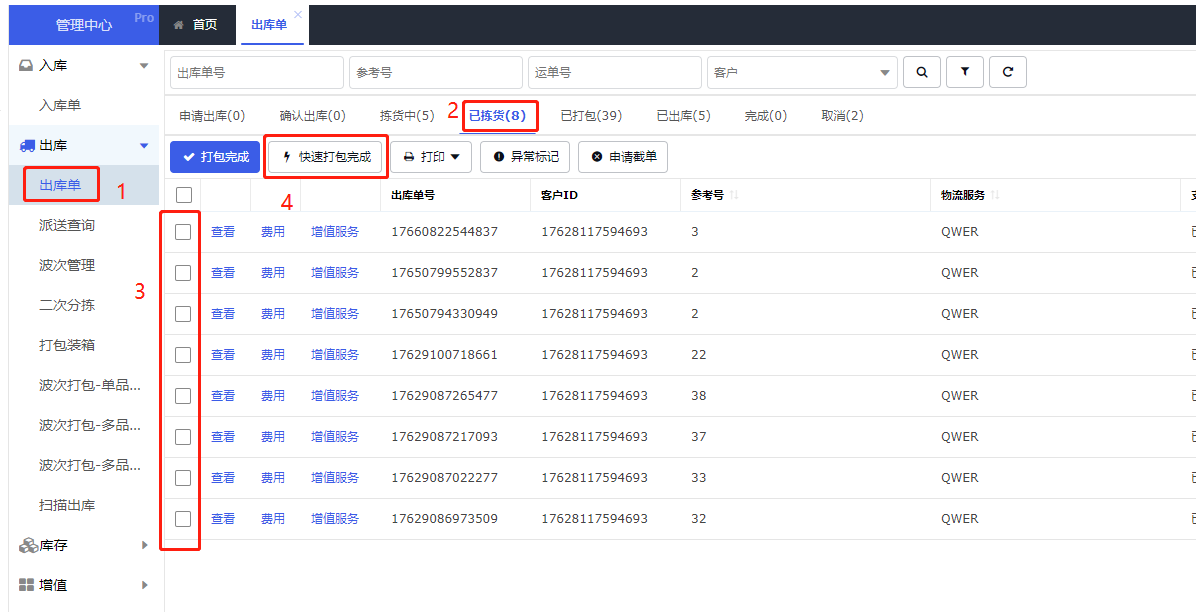Open the 打印 dropdown button
This screenshot has width=1196, height=612.
pyautogui.click(x=431, y=157)
